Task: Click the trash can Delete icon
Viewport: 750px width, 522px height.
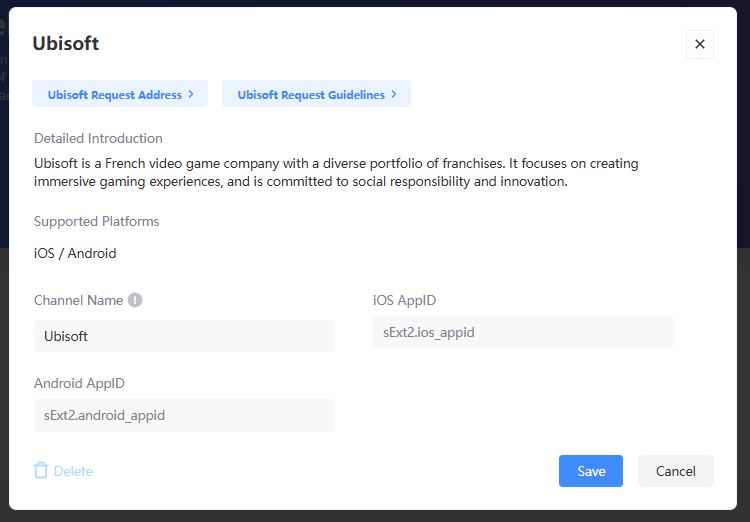Action: pyautogui.click(x=41, y=471)
